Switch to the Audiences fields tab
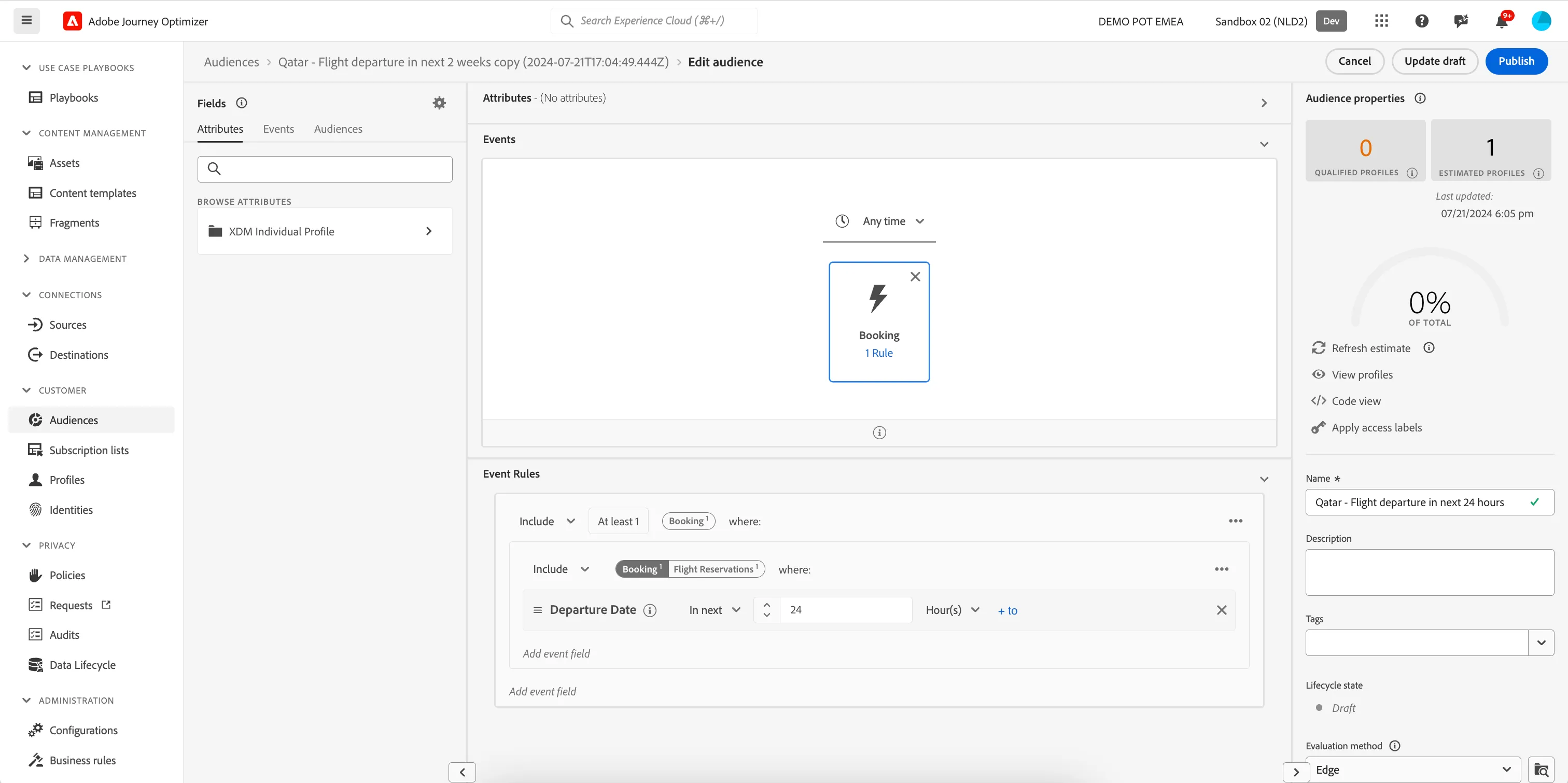1568x783 pixels. pyautogui.click(x=338, y=129)
